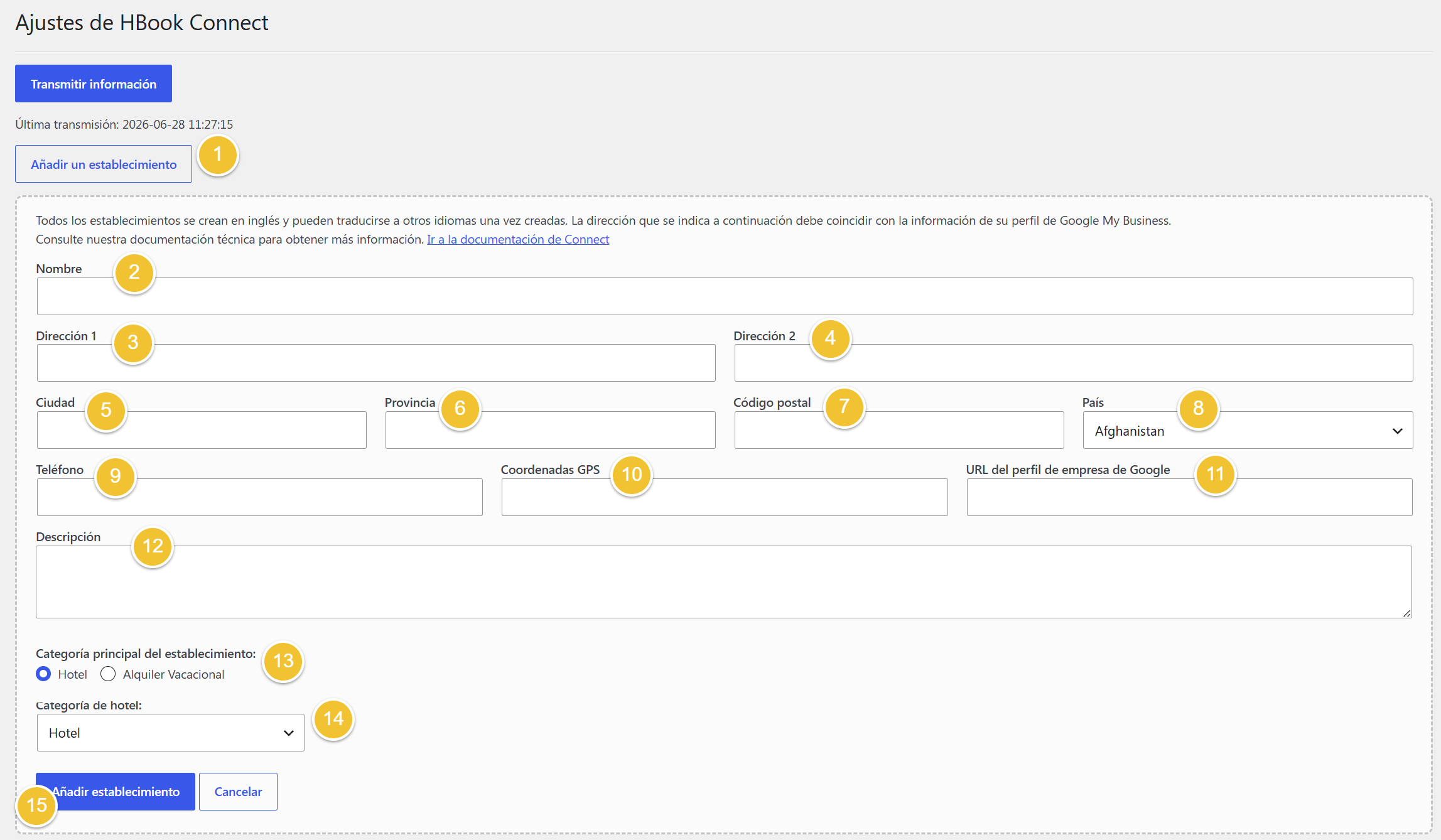The width and height of the screenshot is (1441, 840).
Task: Click inside the Descripción text area
Action: coord(724,582)
